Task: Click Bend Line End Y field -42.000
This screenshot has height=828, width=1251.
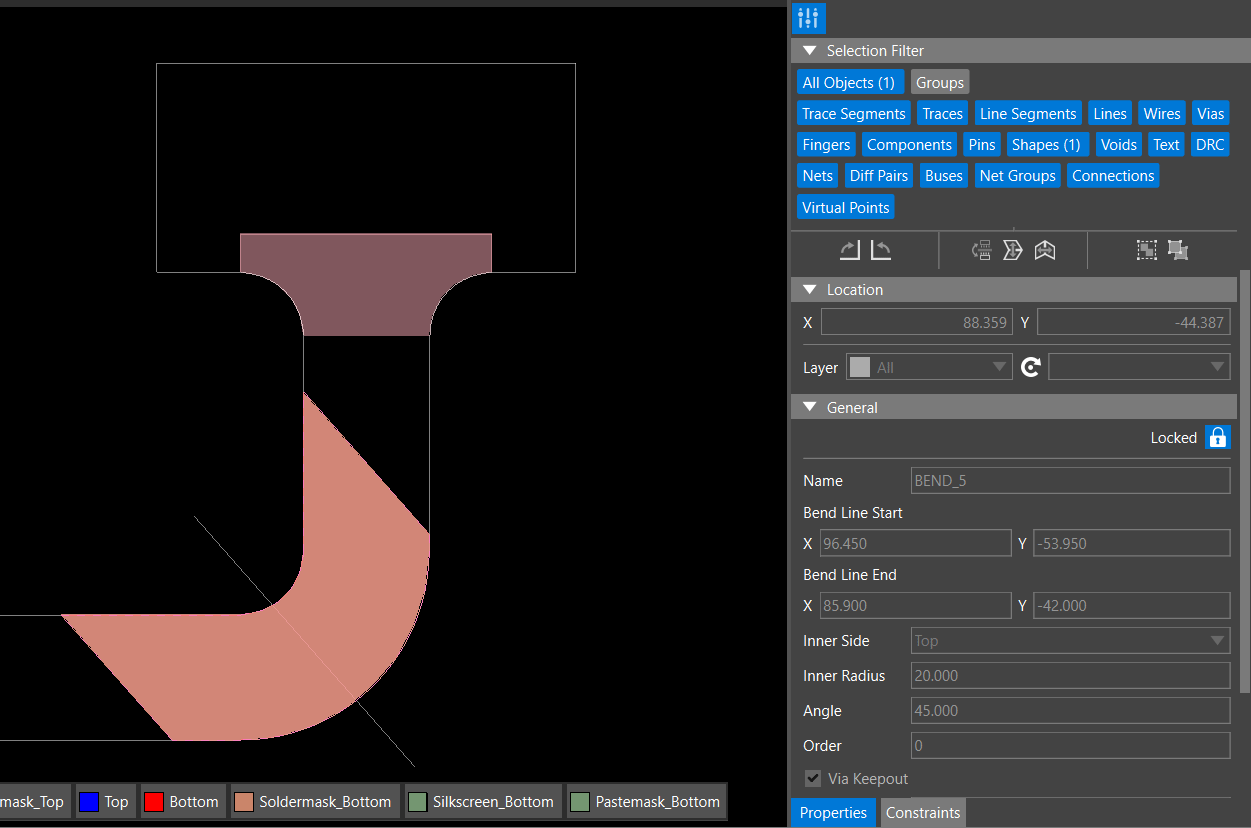Action: click(1131, 605)
